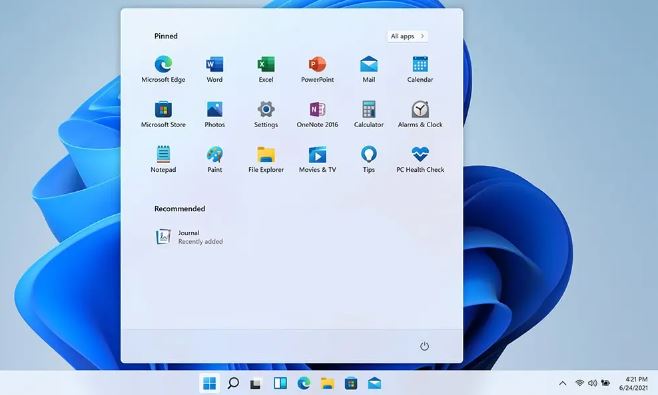The width and height of the screenshot is (658, 395).
Task: Open Settings gear in pinned apps
Action: (x=266, y=115)
